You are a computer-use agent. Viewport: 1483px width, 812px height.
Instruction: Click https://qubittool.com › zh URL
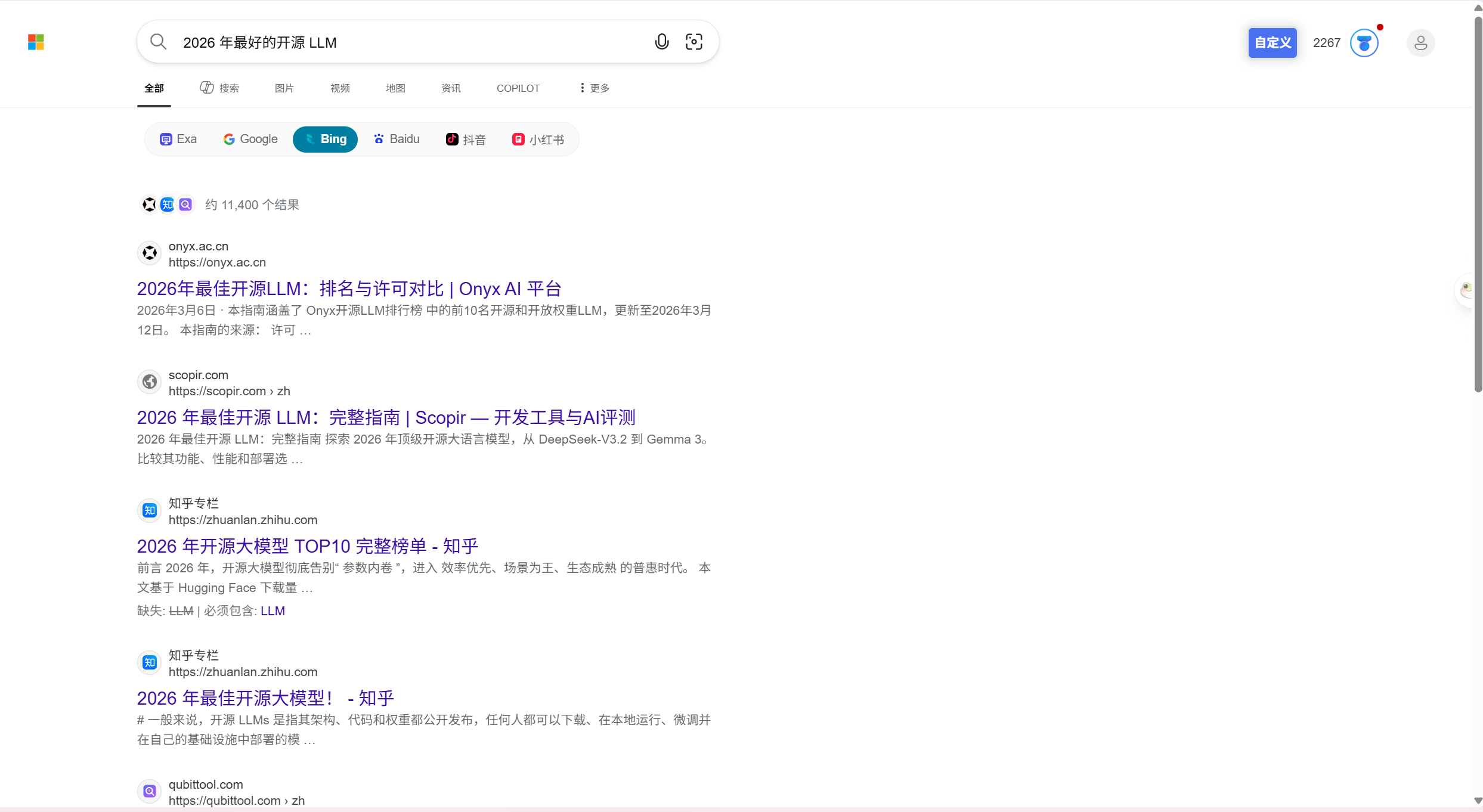(x=237, y=801)
